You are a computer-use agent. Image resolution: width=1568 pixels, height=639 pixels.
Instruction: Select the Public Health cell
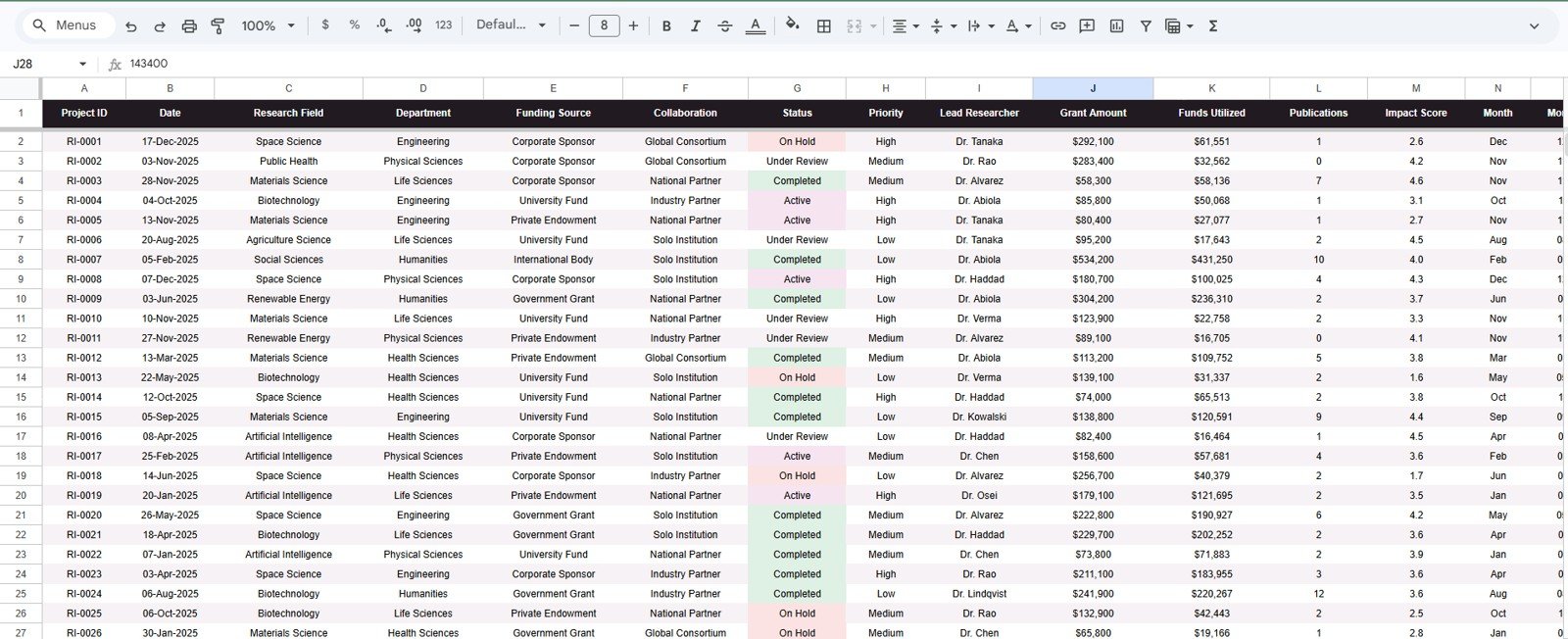[288, 161]
